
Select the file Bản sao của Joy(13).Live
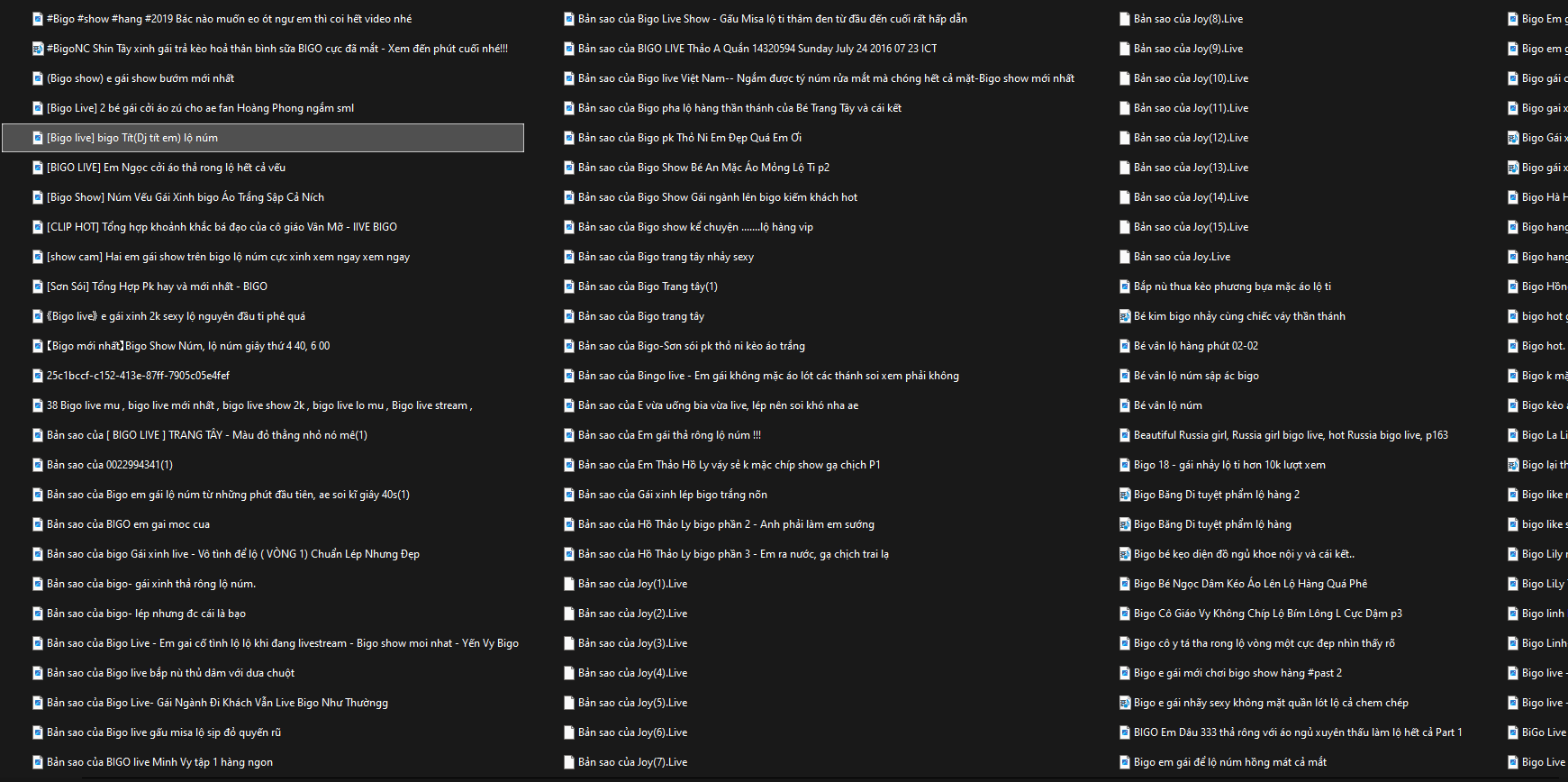click(1191, 168)
